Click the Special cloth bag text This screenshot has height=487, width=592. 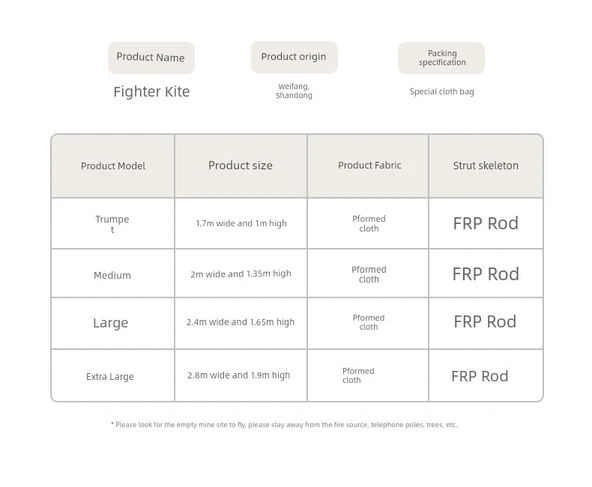click(x=442, y=92)
